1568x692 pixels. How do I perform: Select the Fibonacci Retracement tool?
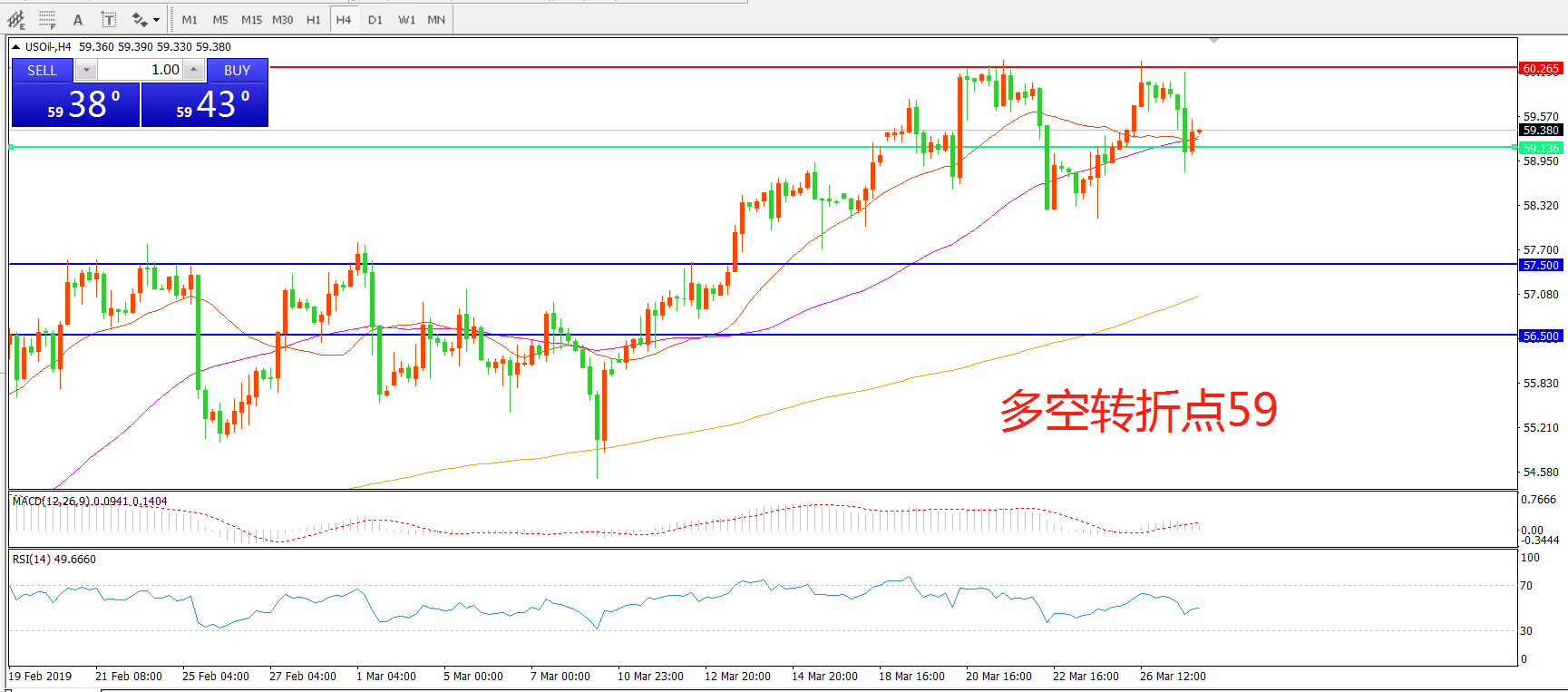pos(47,19)
